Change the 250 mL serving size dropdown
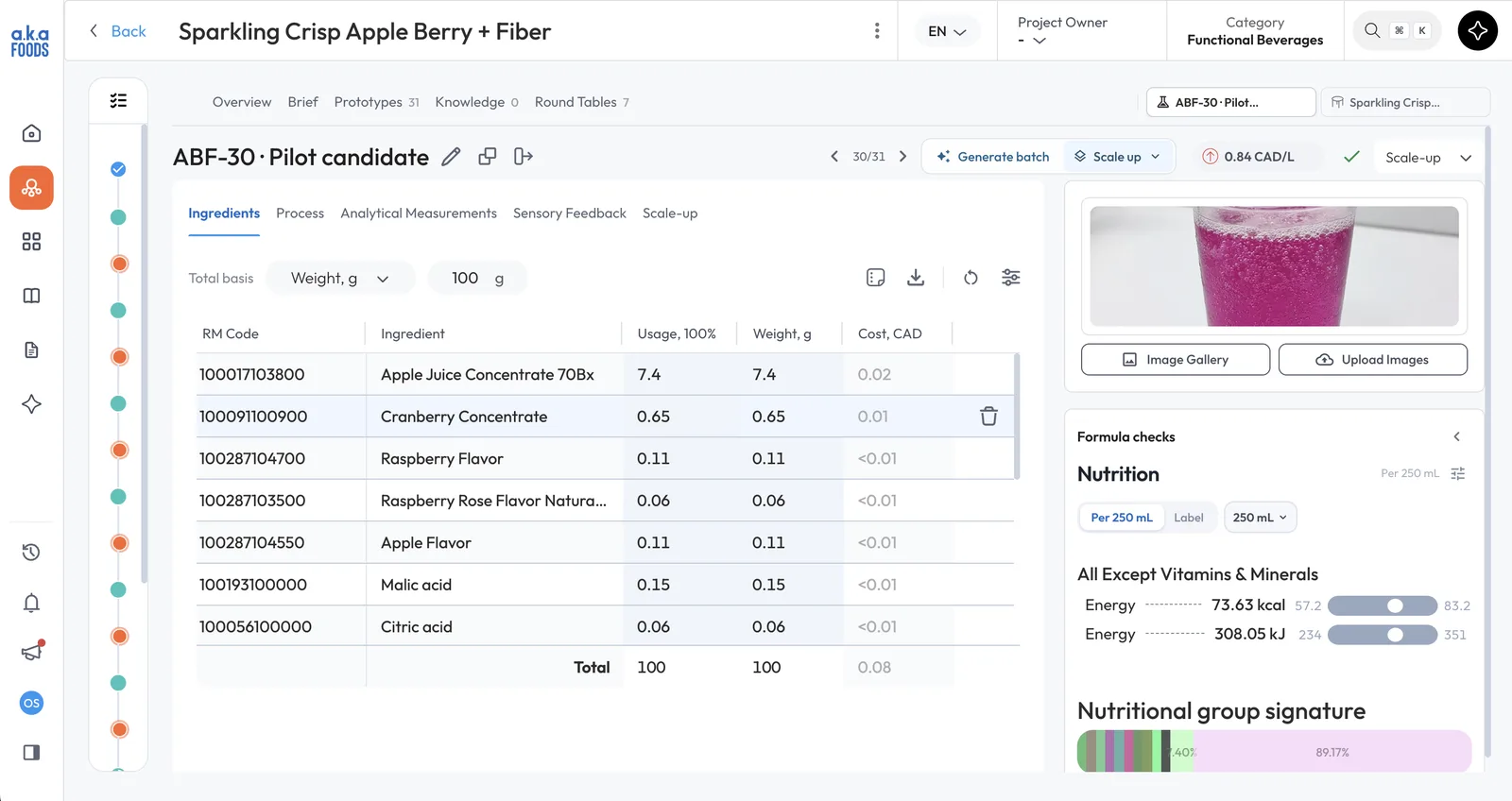The image size is (1512, 801). (1260, 518)
